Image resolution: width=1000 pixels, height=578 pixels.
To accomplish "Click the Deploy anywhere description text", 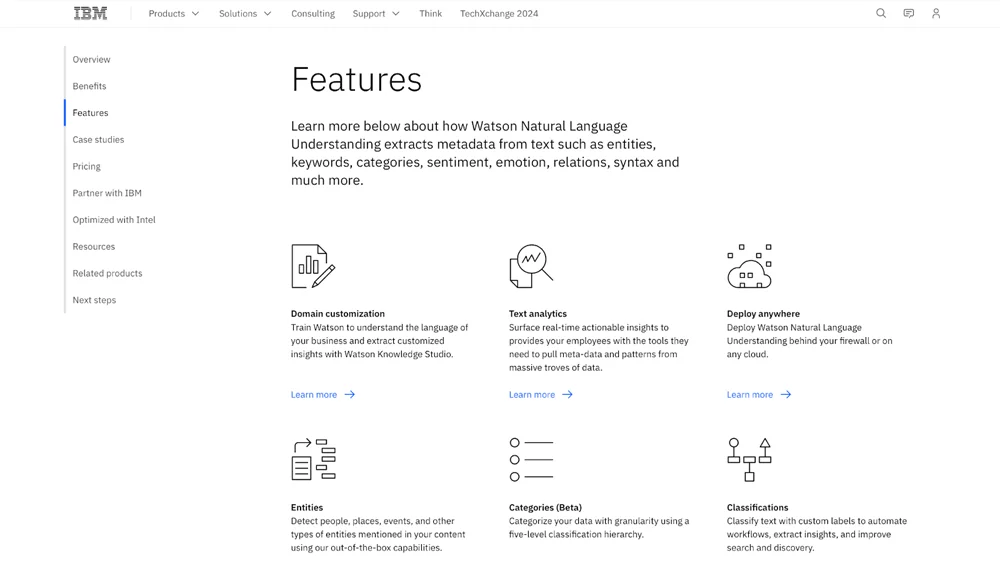I will 809,341.
